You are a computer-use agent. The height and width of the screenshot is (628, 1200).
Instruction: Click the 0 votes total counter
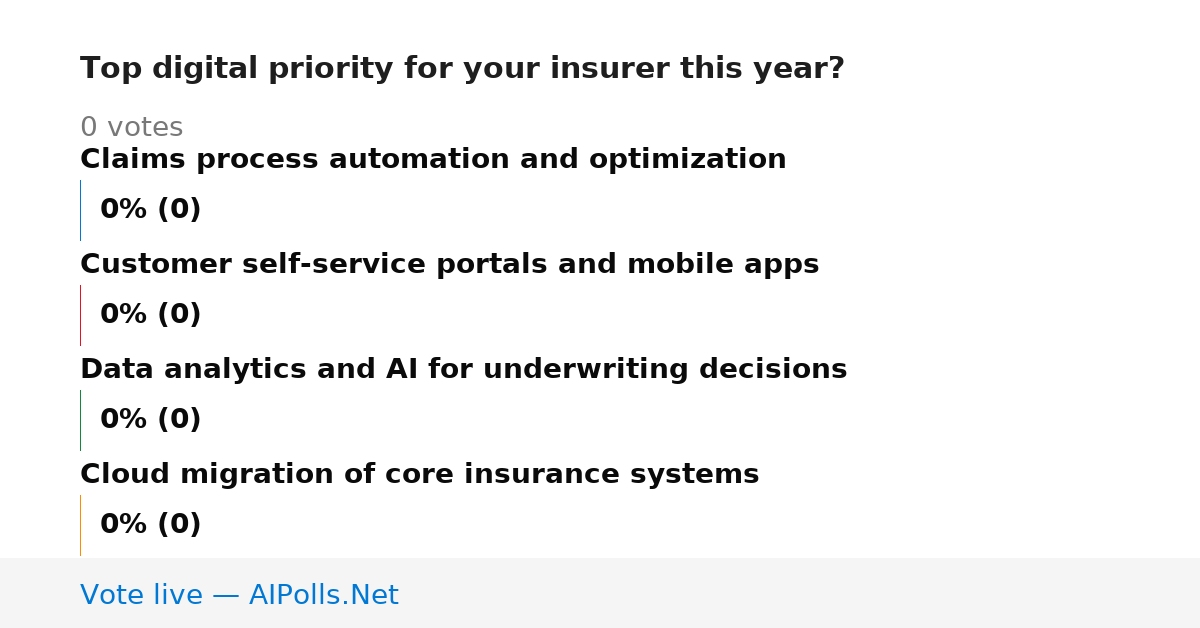131,128
